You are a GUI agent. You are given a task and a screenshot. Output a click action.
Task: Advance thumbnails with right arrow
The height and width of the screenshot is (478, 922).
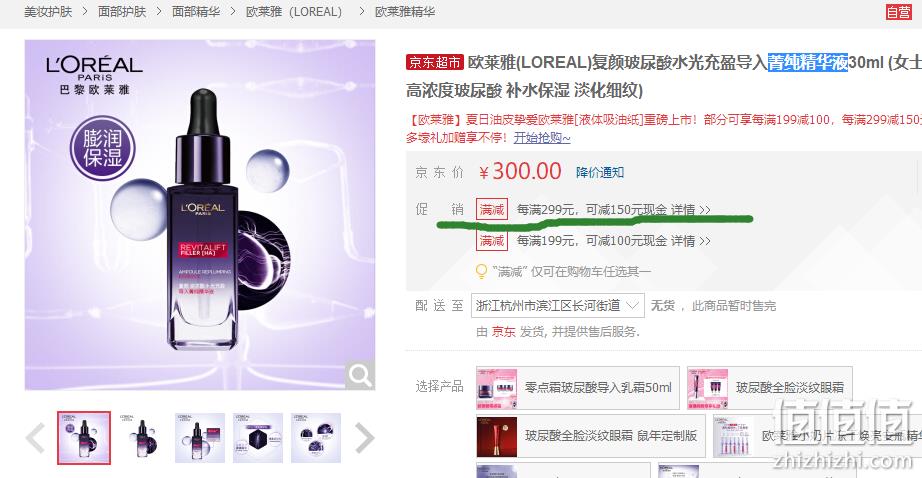365,438
